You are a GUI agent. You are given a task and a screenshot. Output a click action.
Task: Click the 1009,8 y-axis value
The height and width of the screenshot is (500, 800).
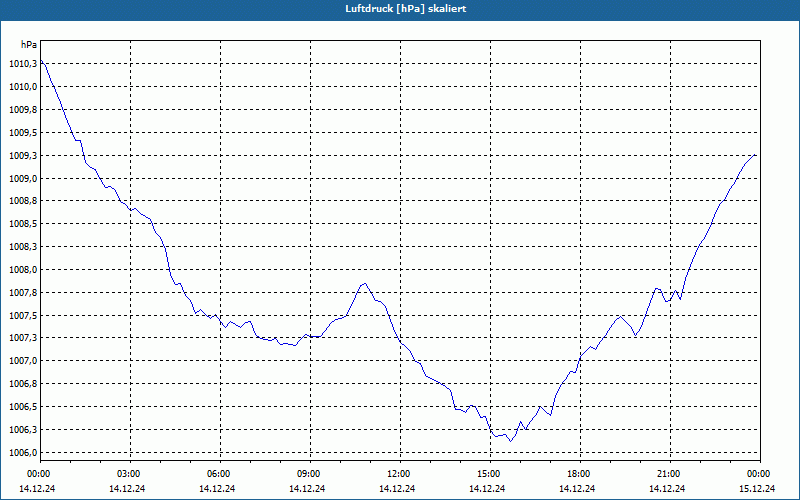tap(23, 110)
